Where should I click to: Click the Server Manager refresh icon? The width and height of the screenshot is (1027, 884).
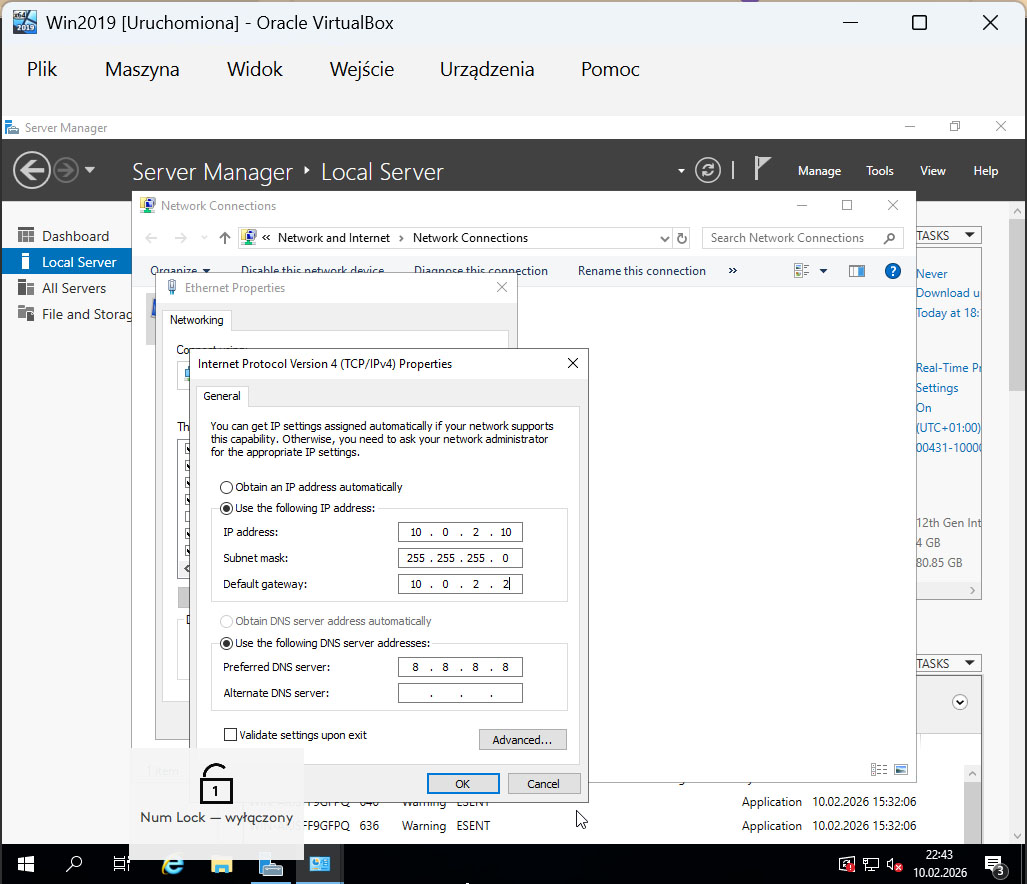point(707,170)
